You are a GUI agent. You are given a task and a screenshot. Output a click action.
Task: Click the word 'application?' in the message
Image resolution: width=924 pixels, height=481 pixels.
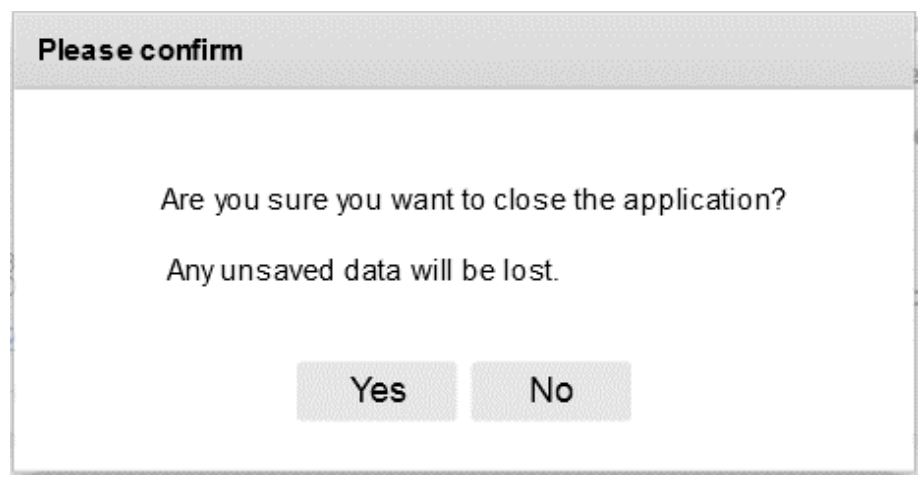coord(705,200)
